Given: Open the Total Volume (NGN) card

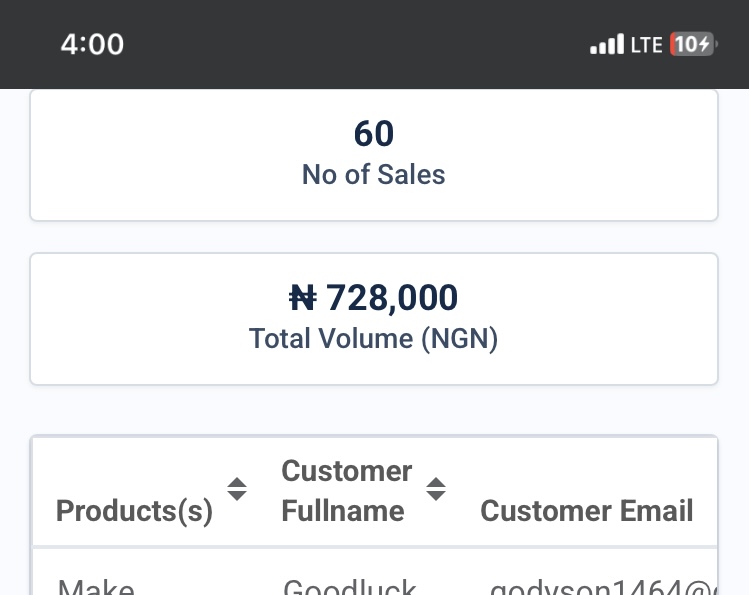Looking at the screenshot, I should click(x=374, y=319).
